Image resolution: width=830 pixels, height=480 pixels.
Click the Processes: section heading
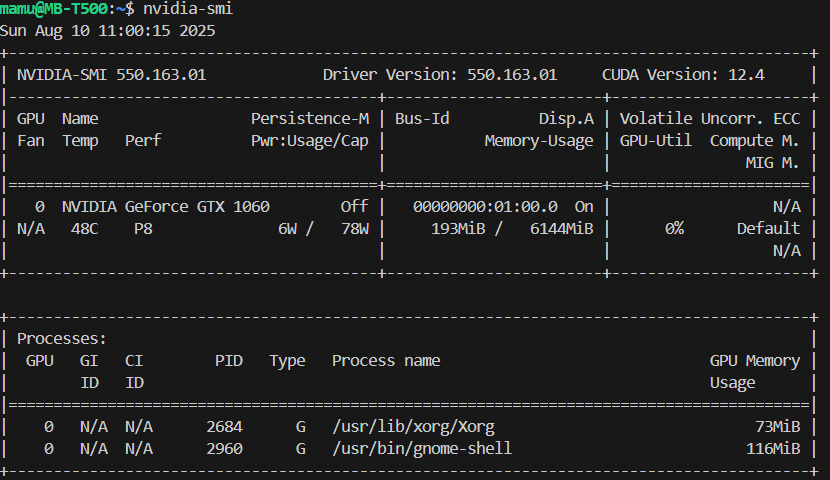(x=62, y=339)
